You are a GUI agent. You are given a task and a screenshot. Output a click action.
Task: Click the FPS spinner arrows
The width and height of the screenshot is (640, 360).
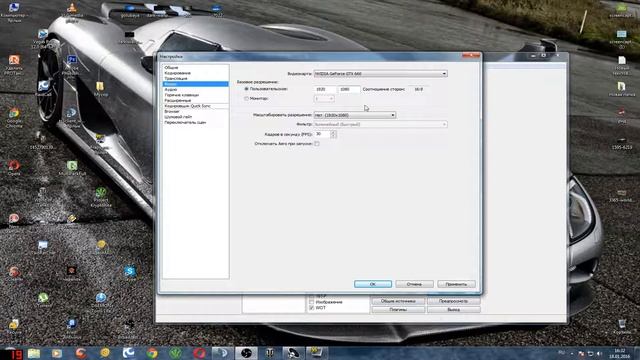(x=333, y=134)
